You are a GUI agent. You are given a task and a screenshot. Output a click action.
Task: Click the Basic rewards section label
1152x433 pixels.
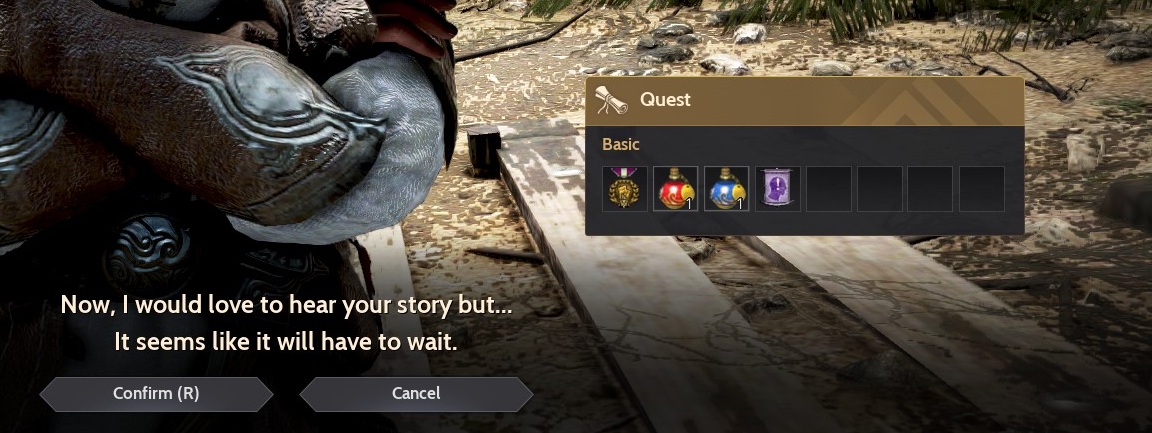pyautogui.click(x=621, y=145)
